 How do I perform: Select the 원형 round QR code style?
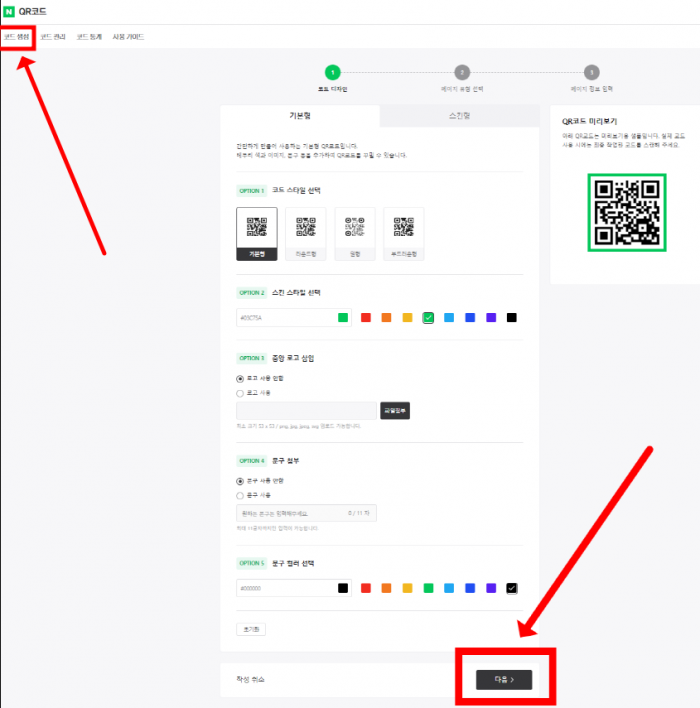click(355, 233)
